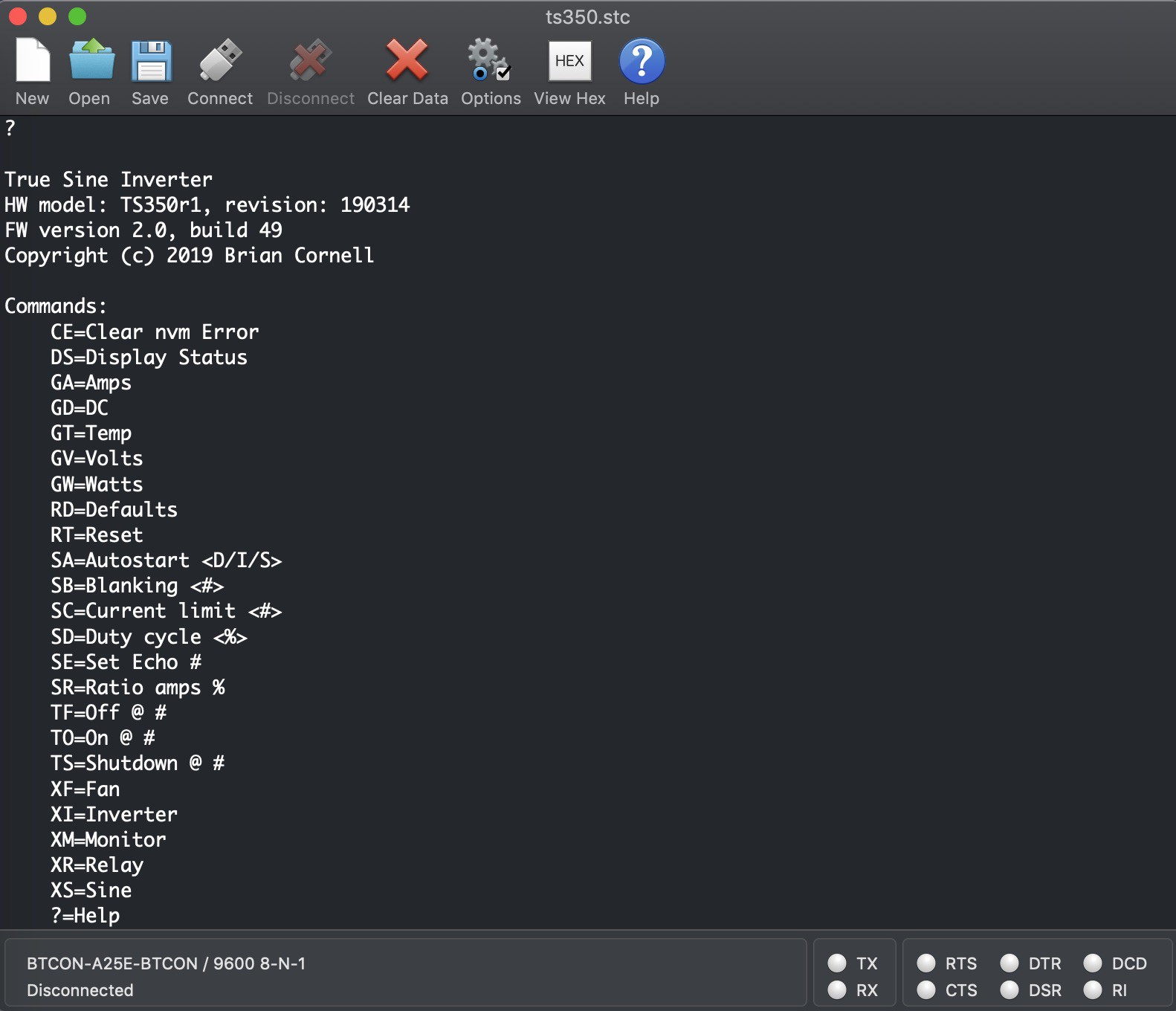This screenshot has height=1011, width=1176.
Task: Click the '?=Help' command line
Action: (85, 916)
